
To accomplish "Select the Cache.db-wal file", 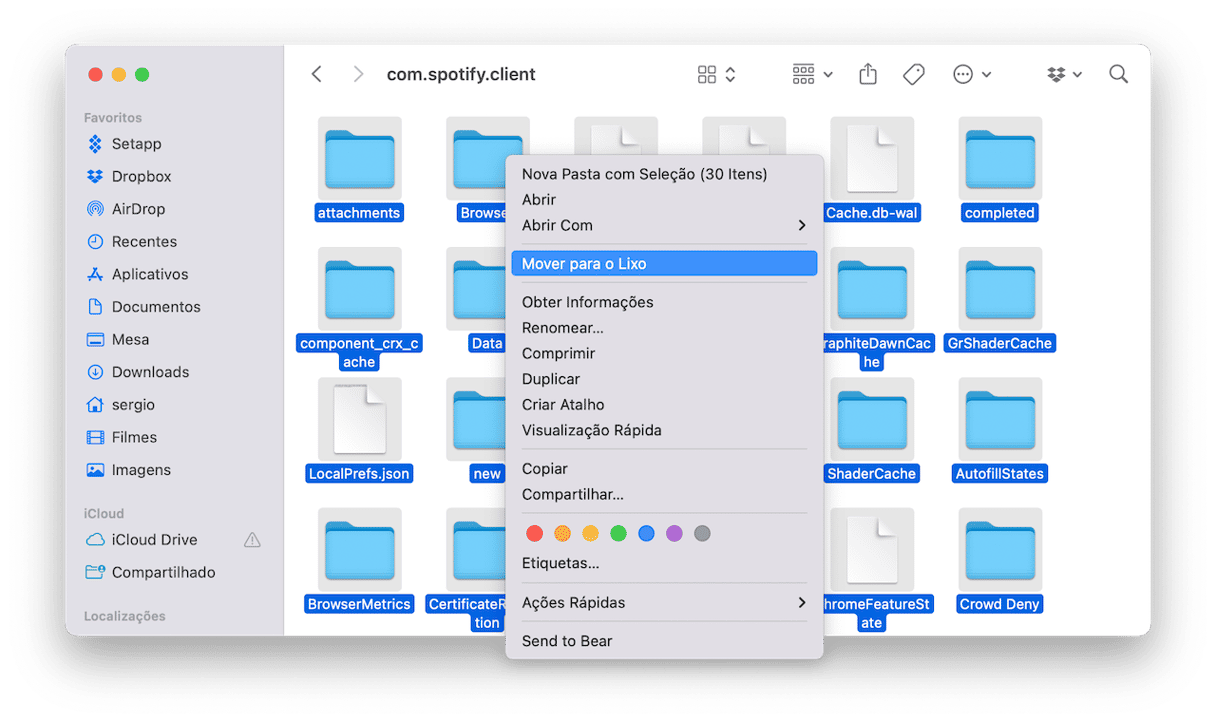I will (x=872, y=170).
